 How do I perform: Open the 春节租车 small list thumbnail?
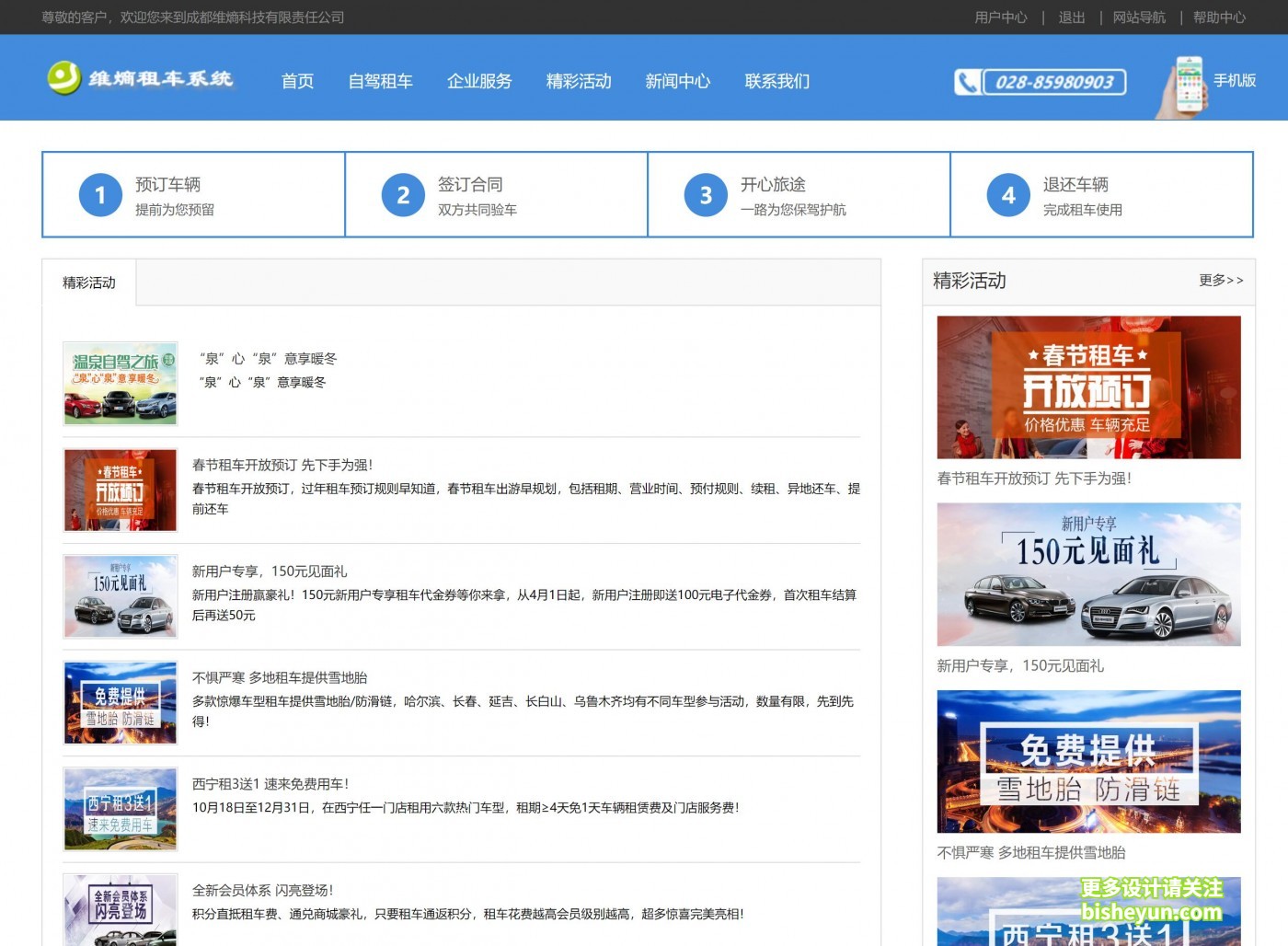tap(121, 490)
